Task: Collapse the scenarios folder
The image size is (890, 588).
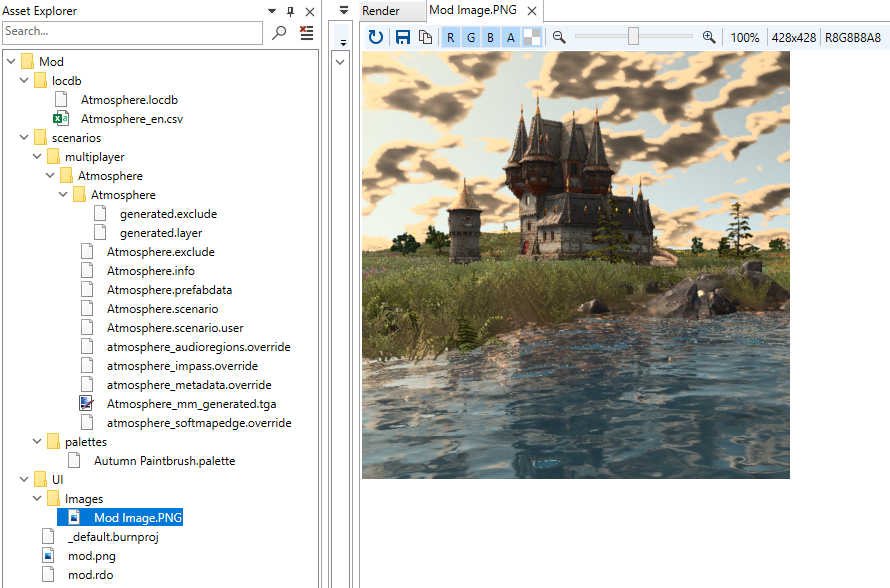Action: point(24,137)
